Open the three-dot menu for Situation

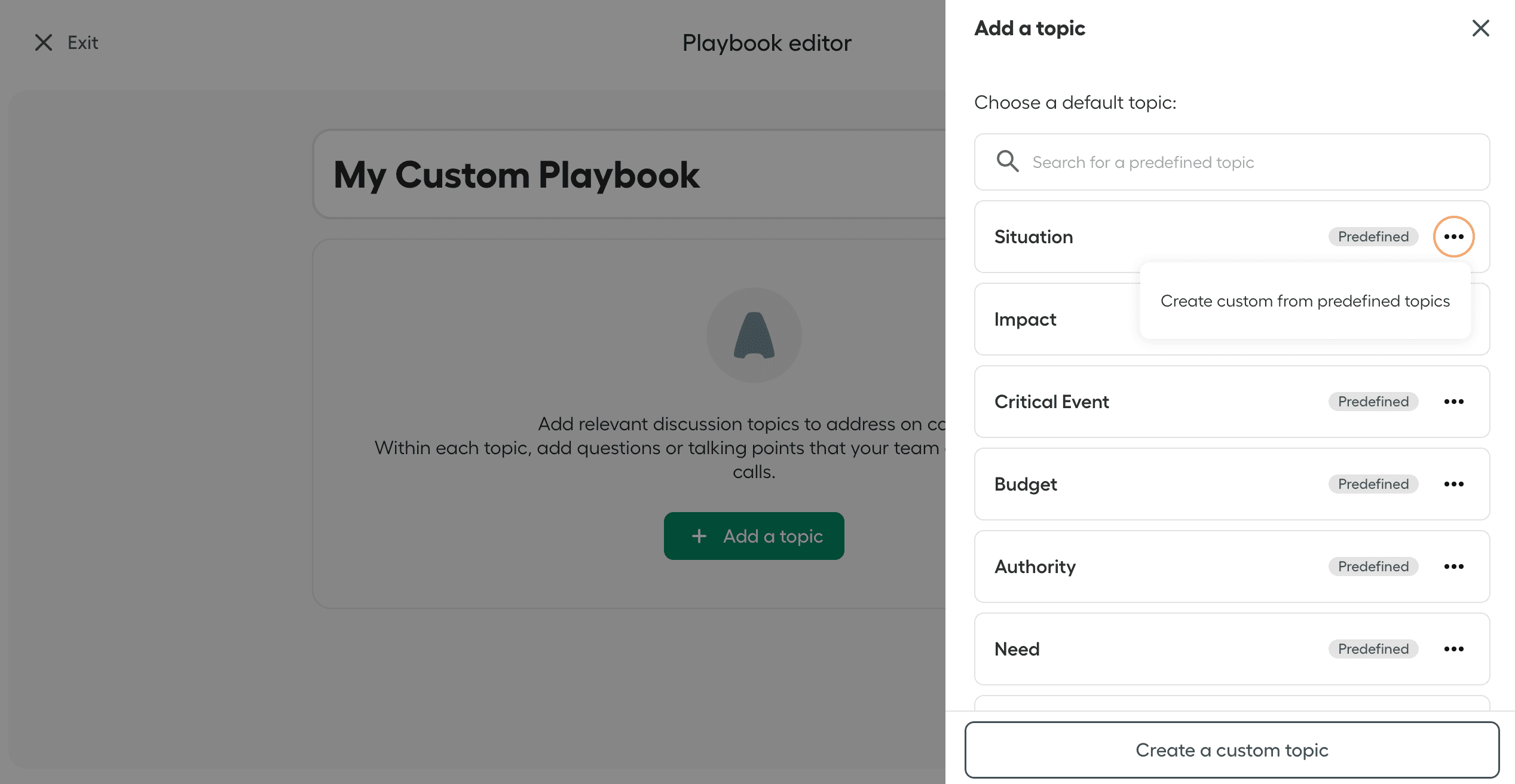pos(1454,237)
